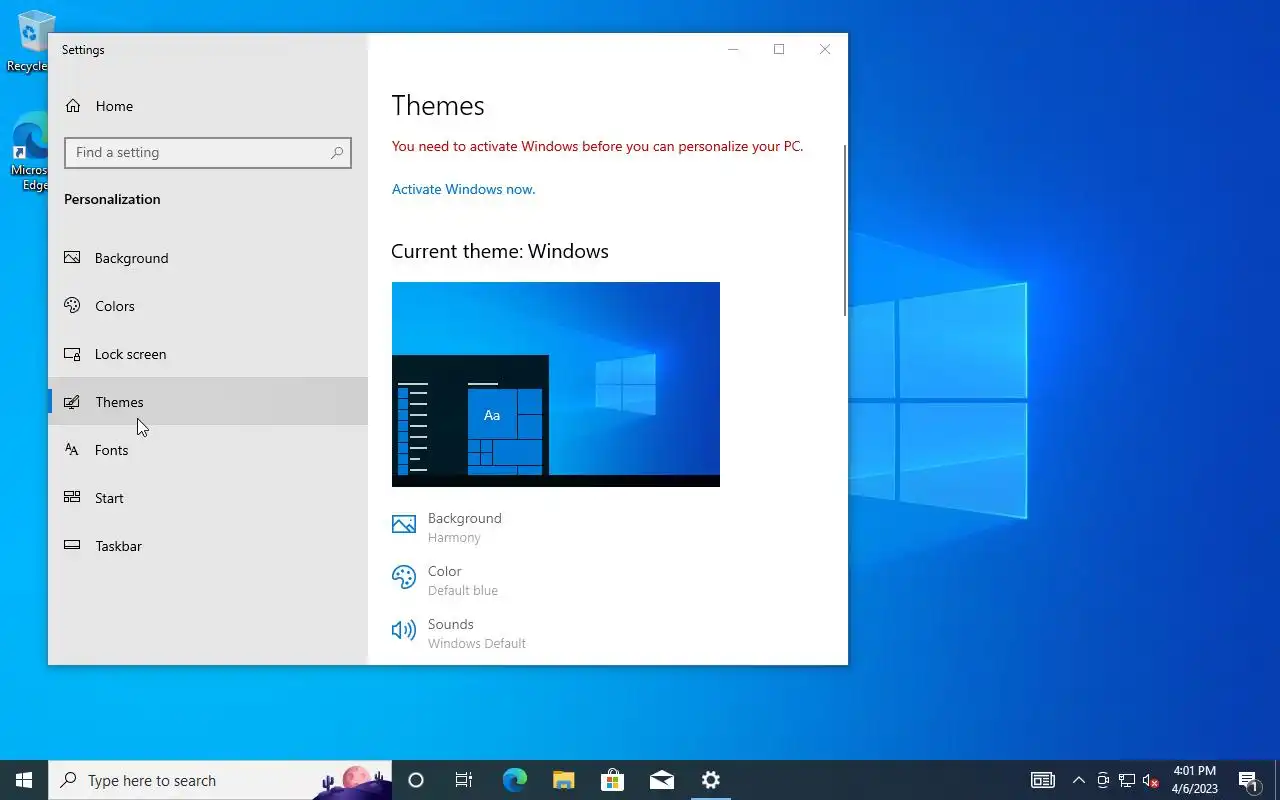
Task: Open the Colors settings page
Action: (208, 306)
